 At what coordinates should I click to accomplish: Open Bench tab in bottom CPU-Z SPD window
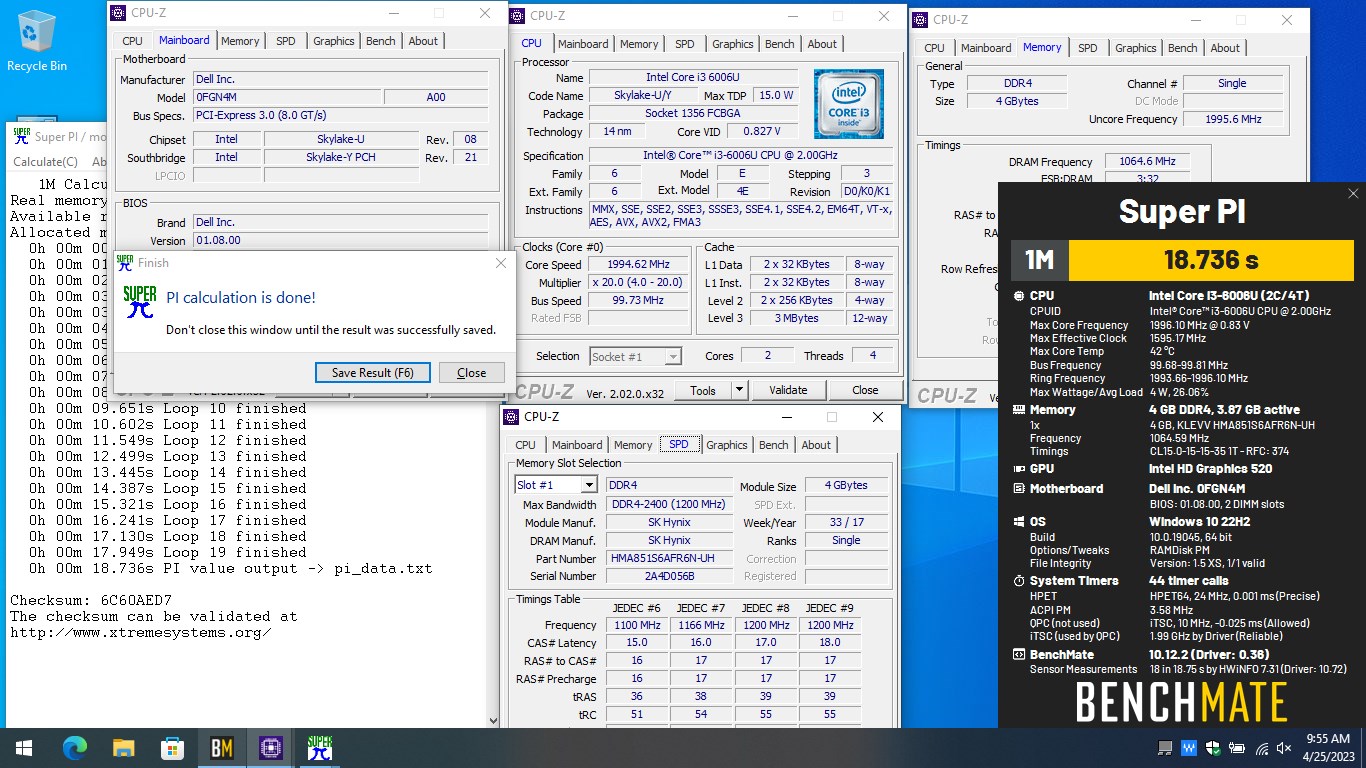773,445
